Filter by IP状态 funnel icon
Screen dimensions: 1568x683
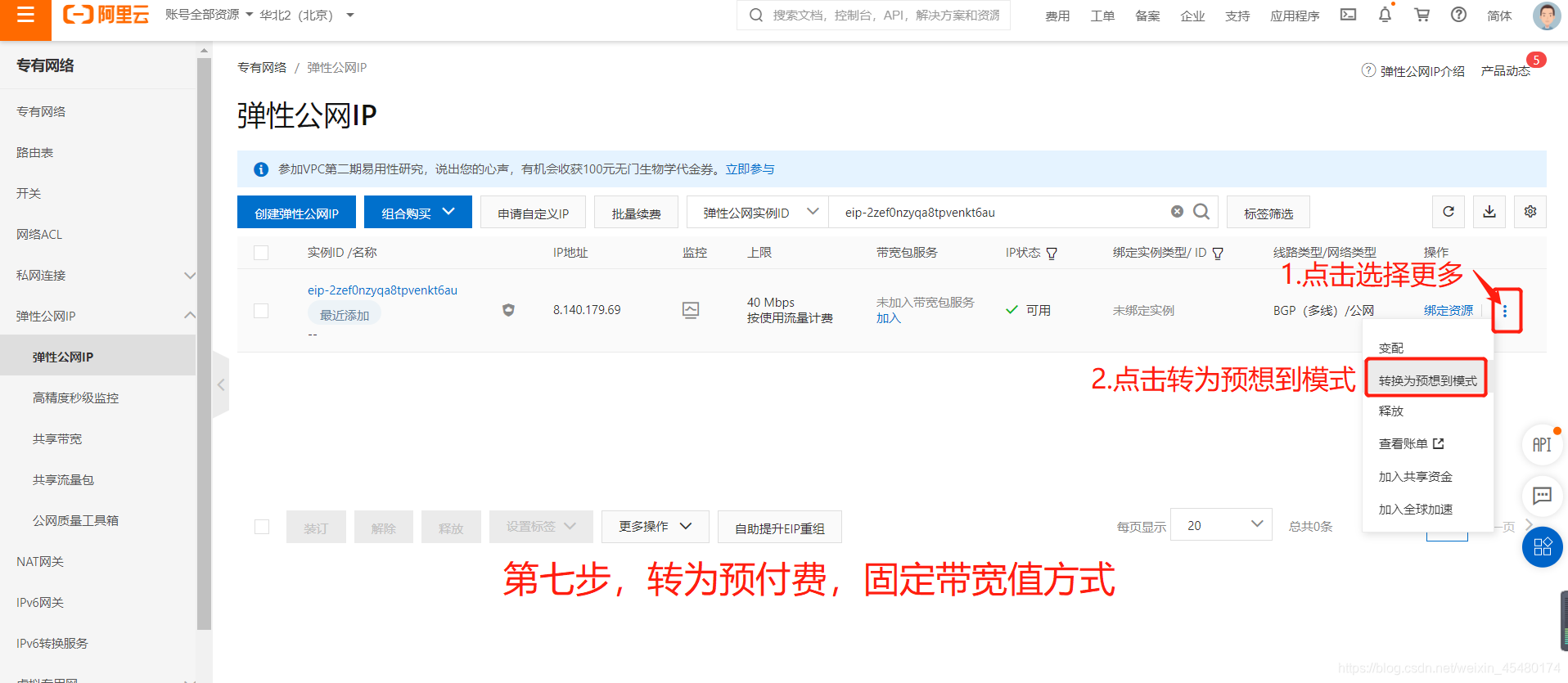pyautogui.click(x=1052, y=254)
